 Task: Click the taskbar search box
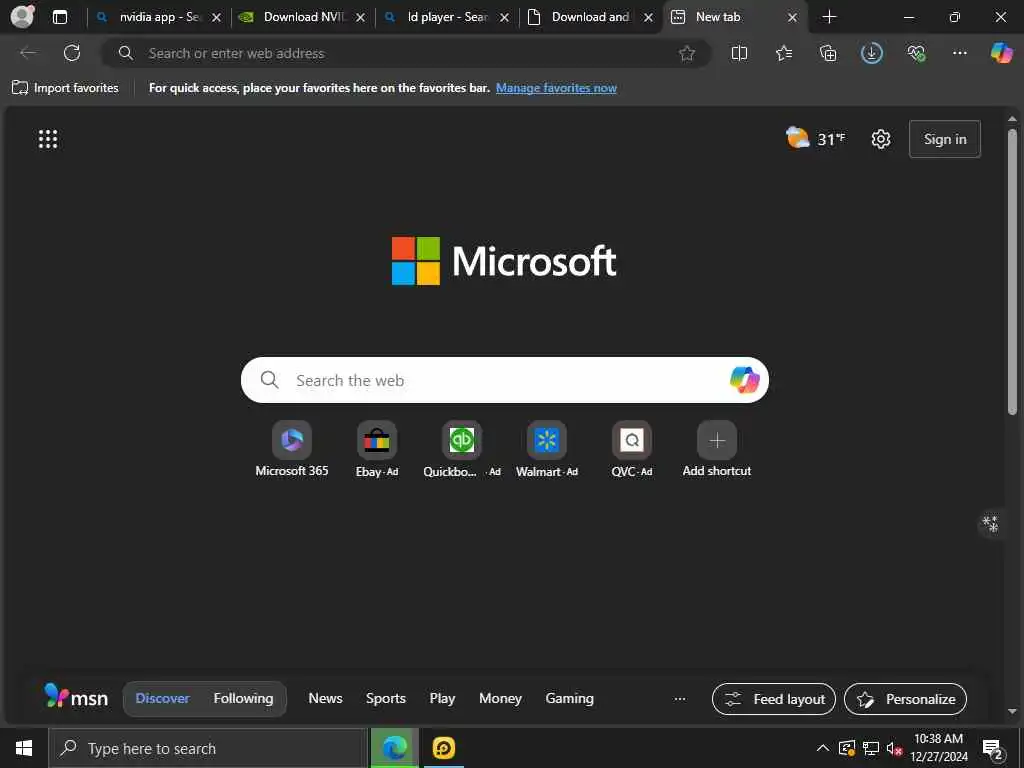point(208,748)
